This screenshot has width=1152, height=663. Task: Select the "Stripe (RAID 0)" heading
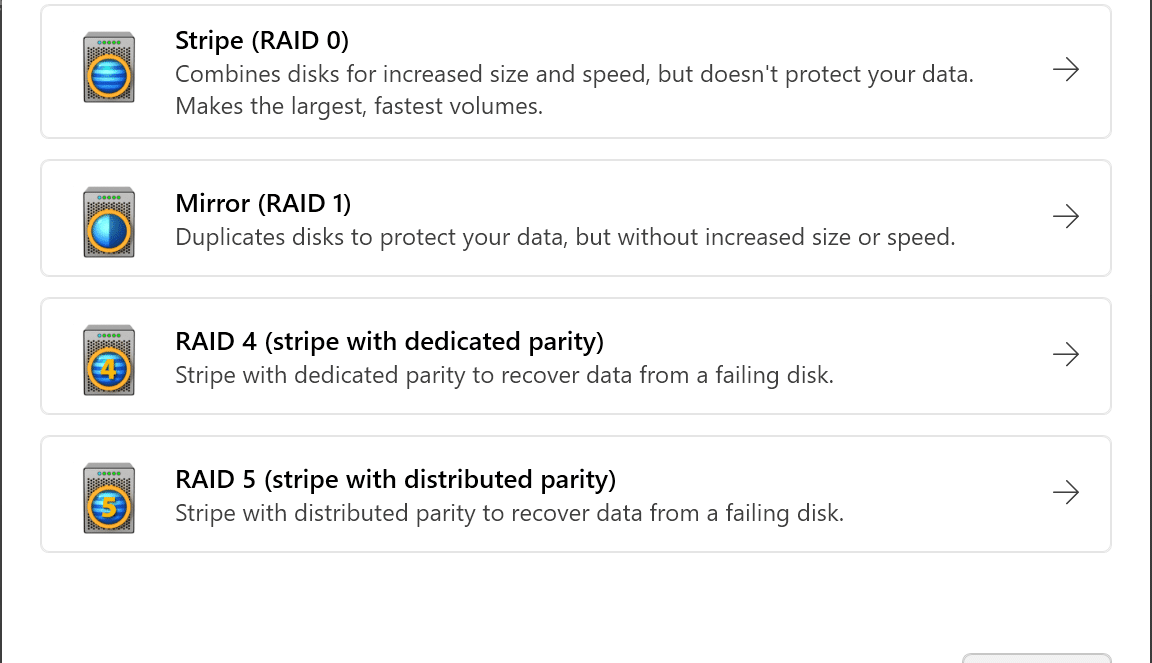pos(262,40)
